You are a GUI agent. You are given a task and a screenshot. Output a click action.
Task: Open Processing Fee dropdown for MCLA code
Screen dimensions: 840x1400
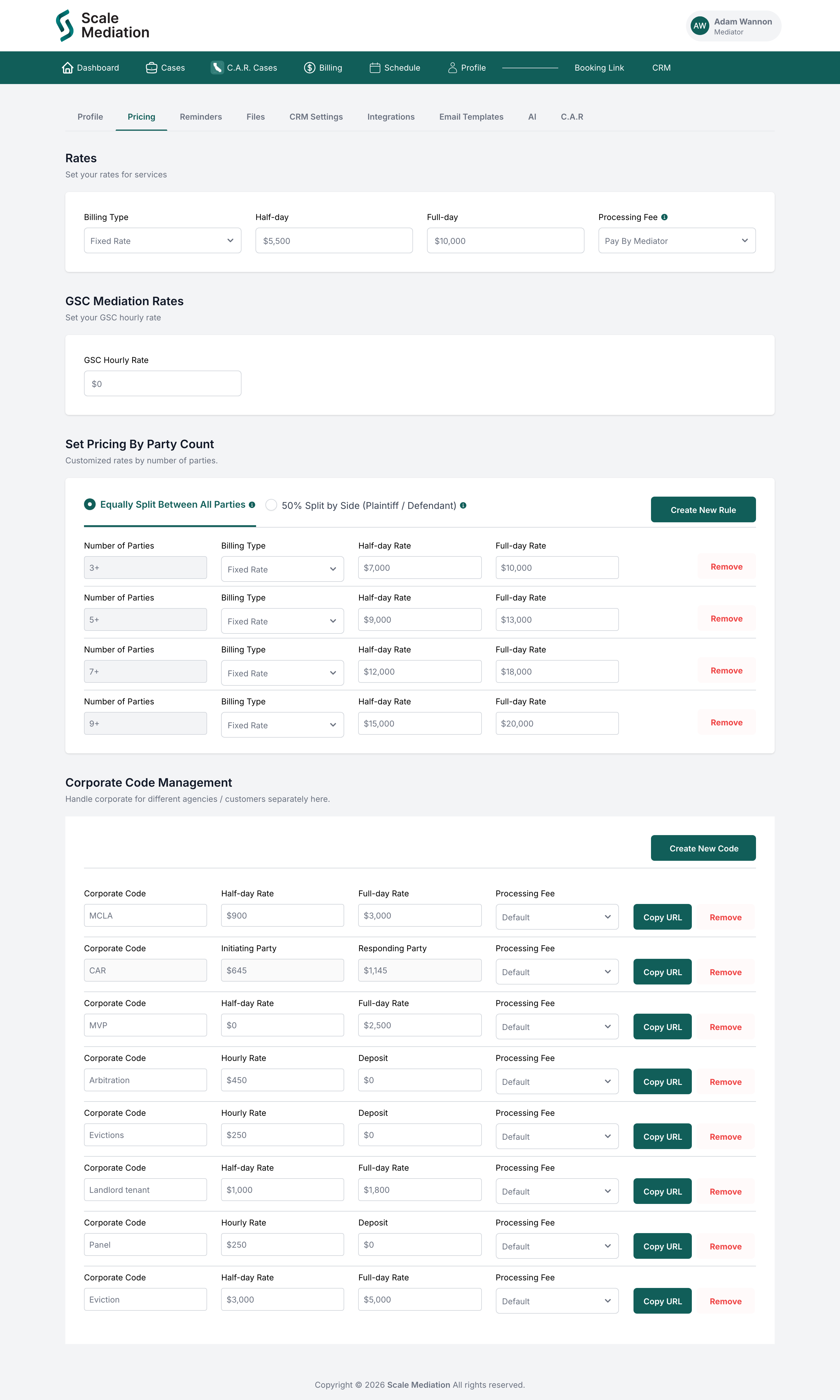point(557,917)
